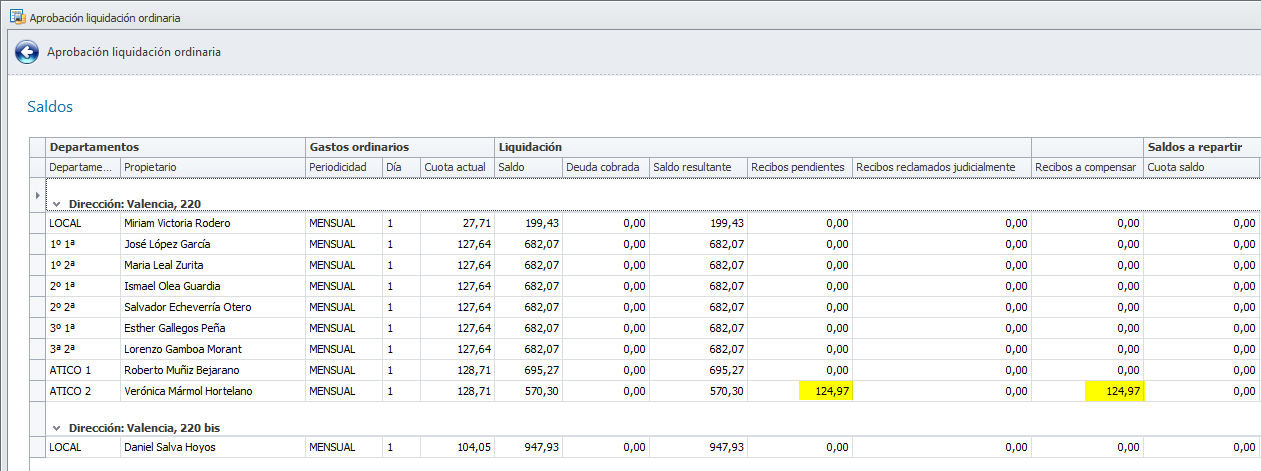Click the row indicator arrow at grid left
The image size is (1261, 471).
tap(38, 194)
